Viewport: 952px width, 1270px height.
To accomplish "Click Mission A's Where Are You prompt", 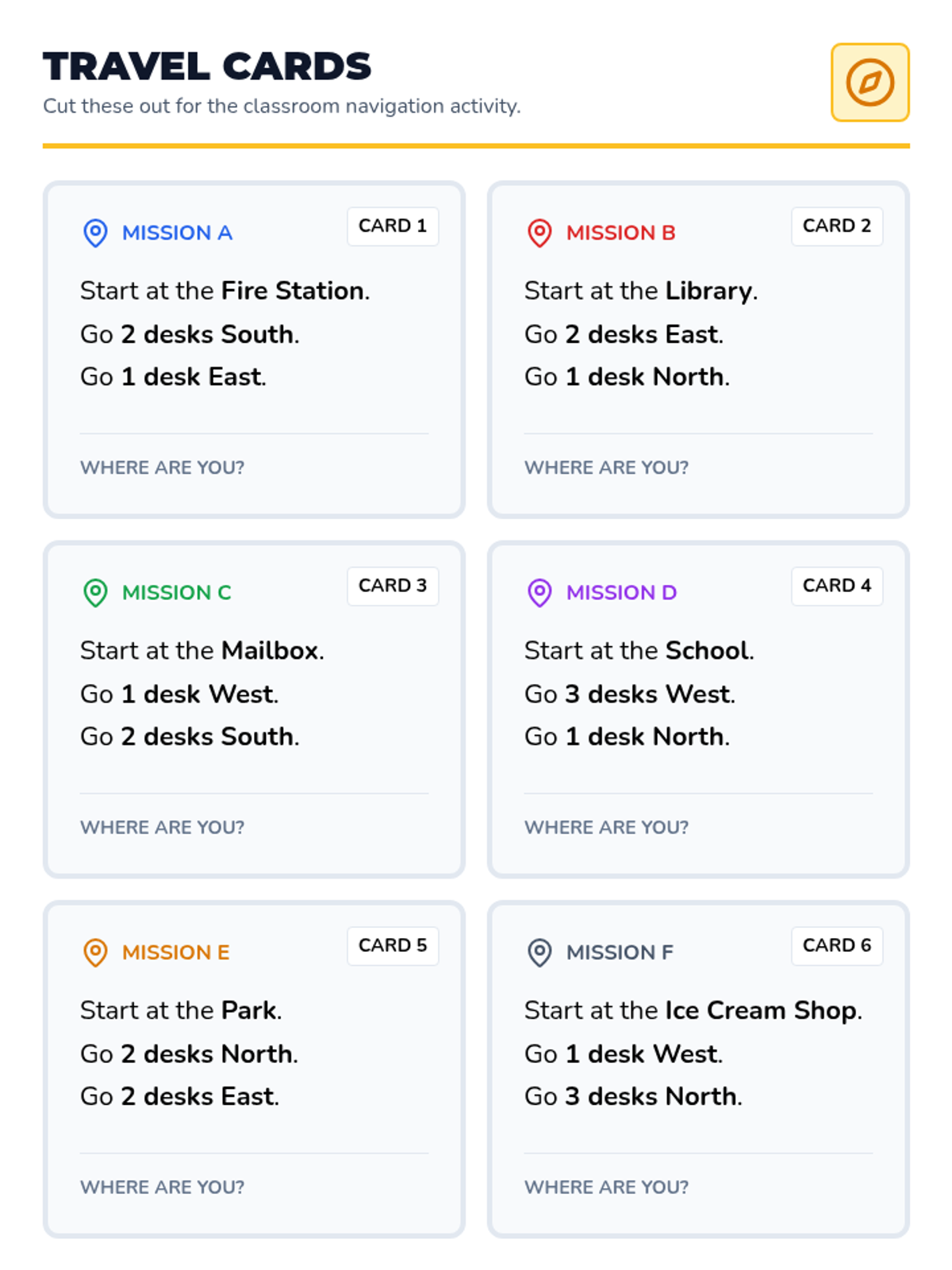I will pyautogui.click(x=163, y=468).
